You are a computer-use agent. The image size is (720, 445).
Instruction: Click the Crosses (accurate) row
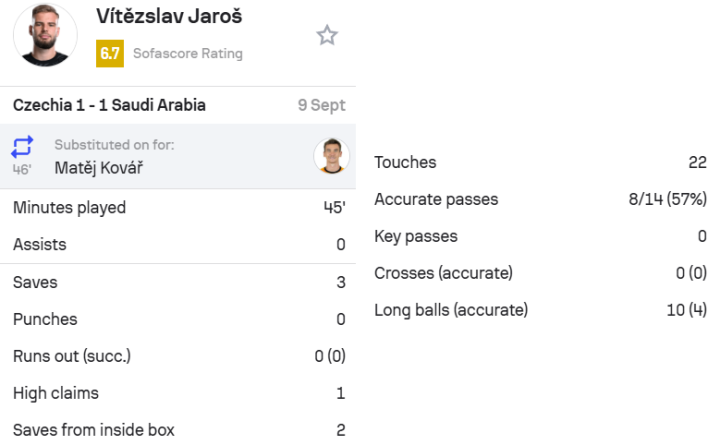point(540,273)
